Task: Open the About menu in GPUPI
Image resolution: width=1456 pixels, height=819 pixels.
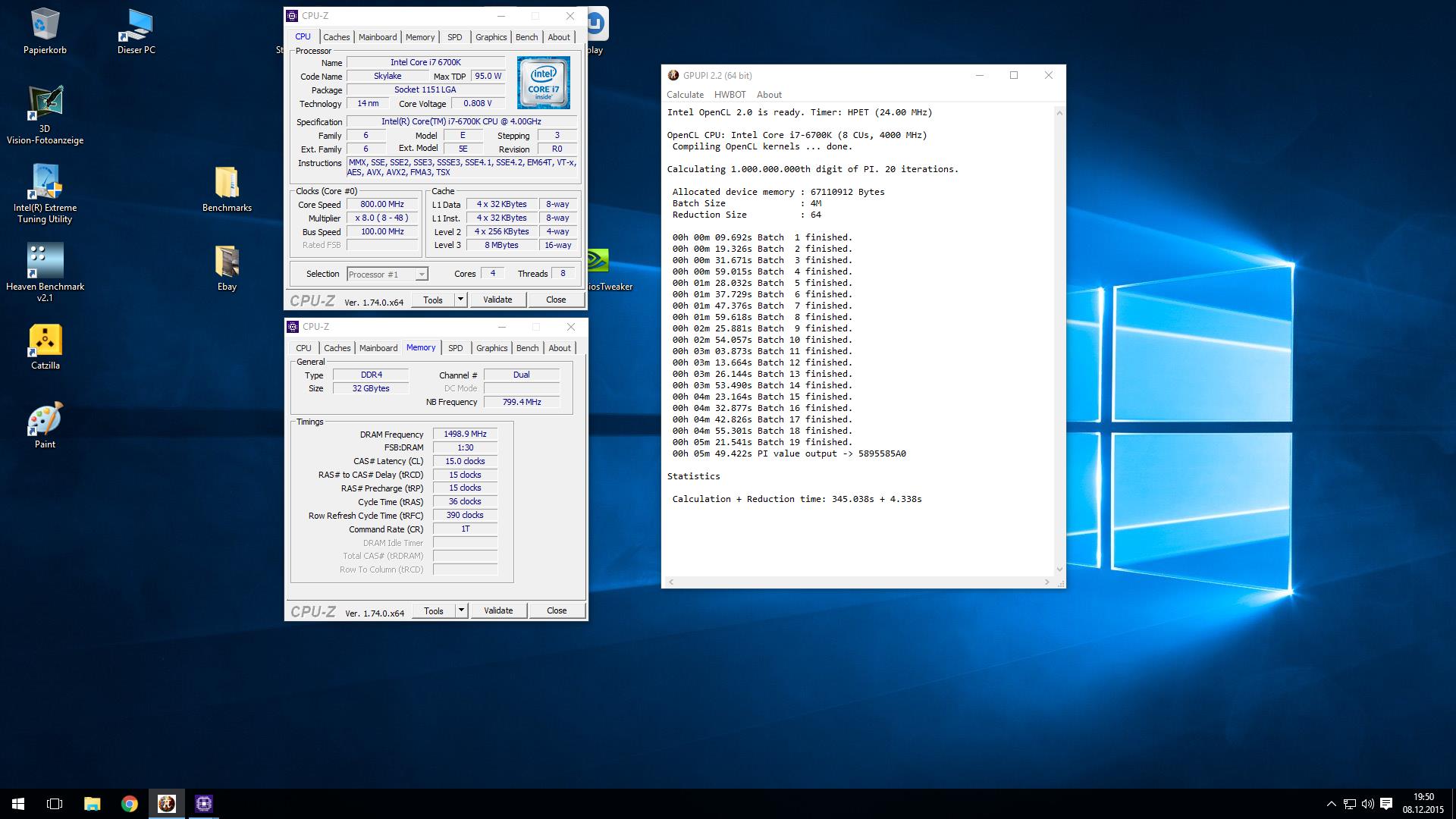Action: click(769, 95)
